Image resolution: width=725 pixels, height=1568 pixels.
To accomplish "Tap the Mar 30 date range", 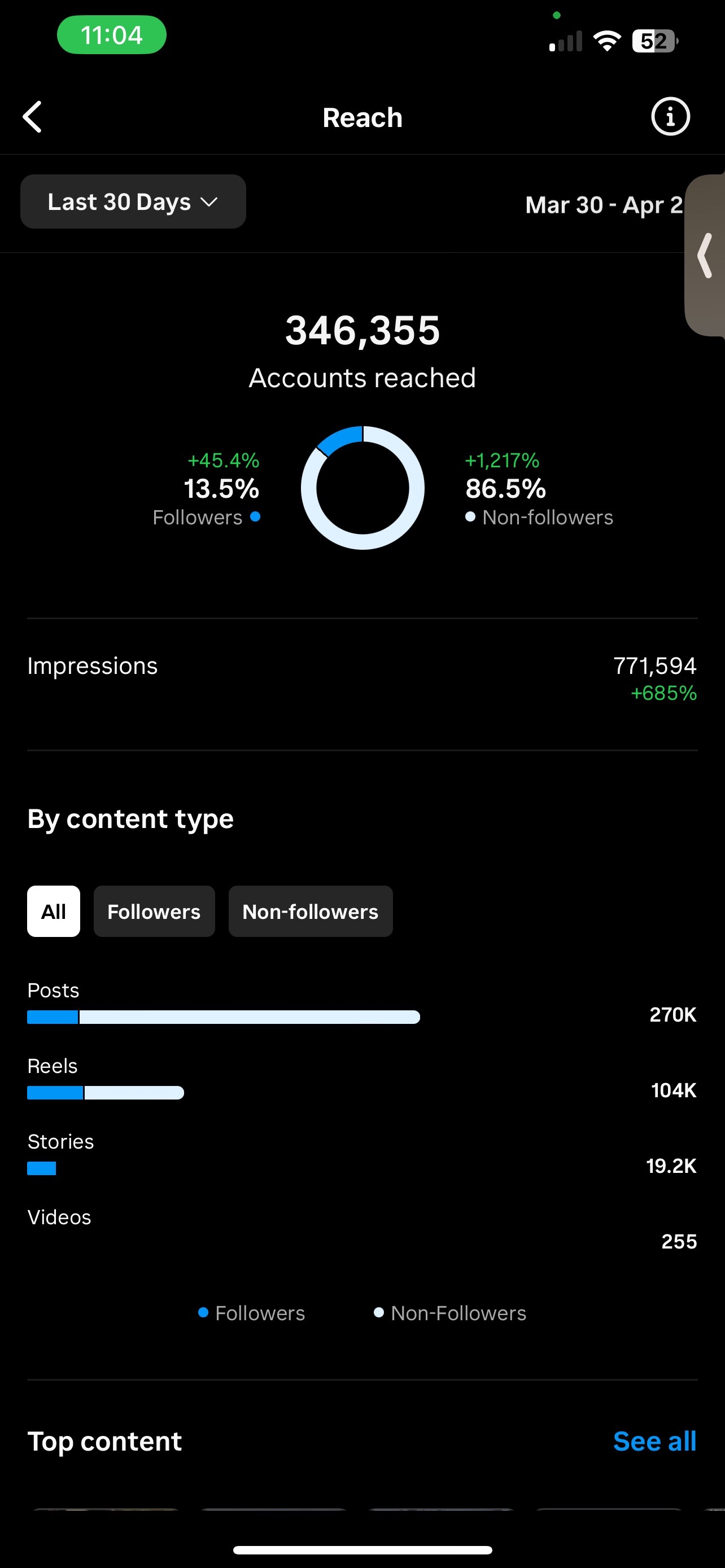I will point(603,205).
